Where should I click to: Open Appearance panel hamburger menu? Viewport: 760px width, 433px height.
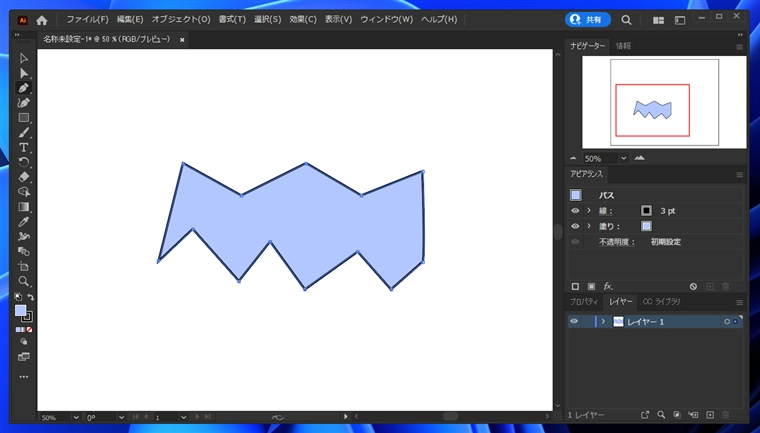(x=739, y=175)
